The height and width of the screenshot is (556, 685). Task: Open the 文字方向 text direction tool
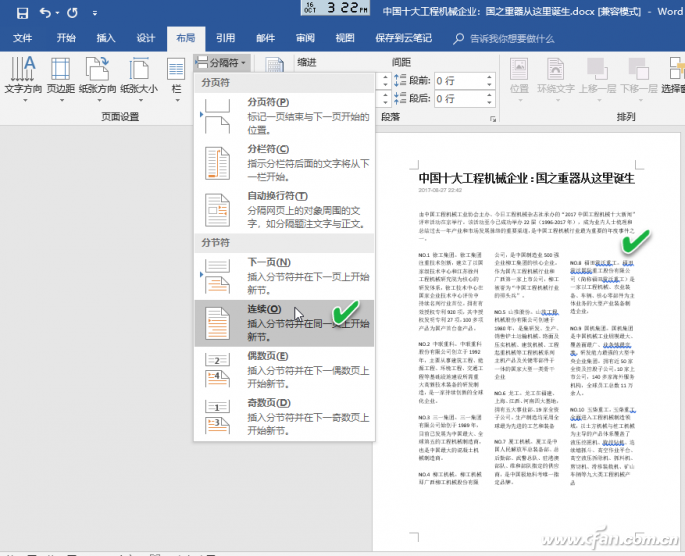point(23,79)
